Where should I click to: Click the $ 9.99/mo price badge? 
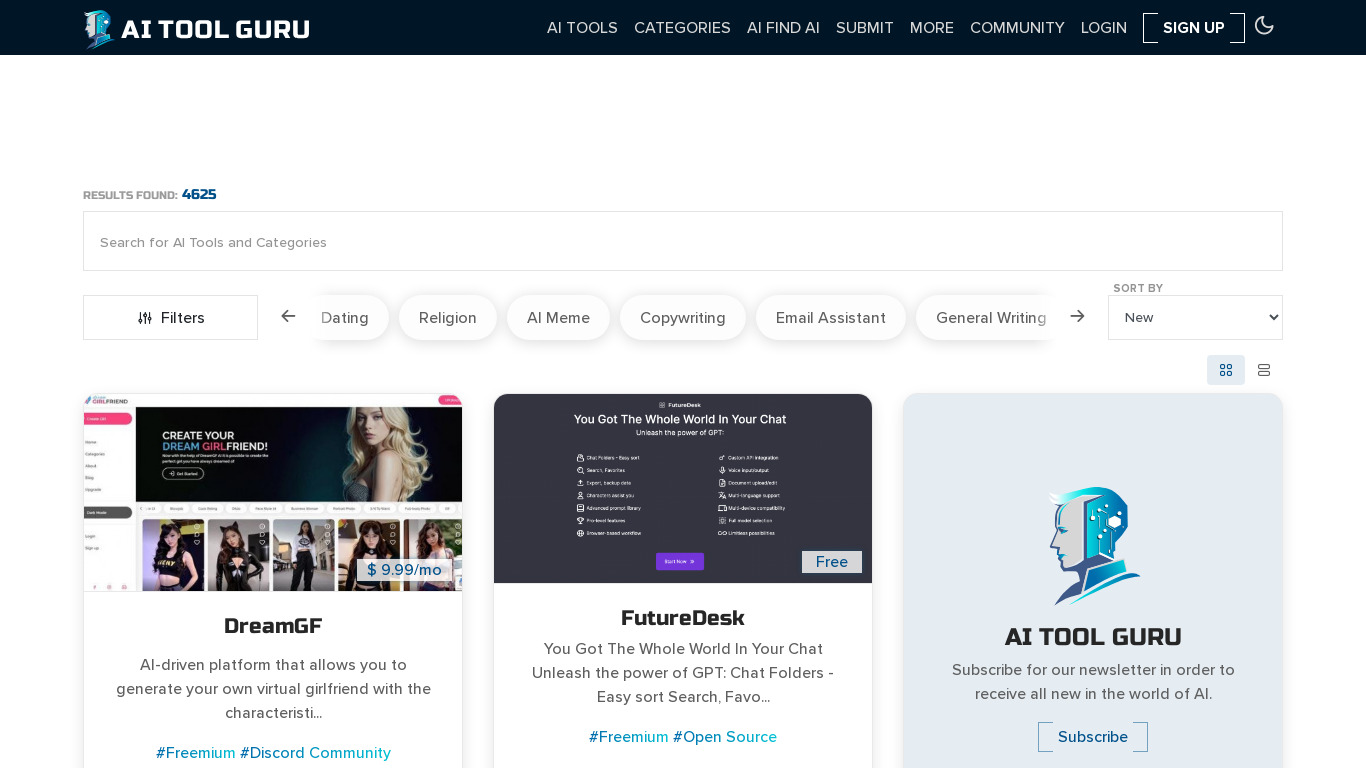(x=404, y=570)
